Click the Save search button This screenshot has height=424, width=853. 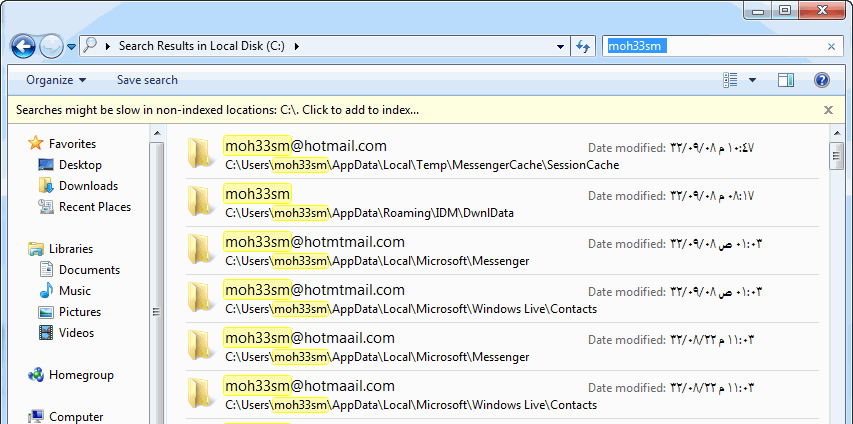147,80
